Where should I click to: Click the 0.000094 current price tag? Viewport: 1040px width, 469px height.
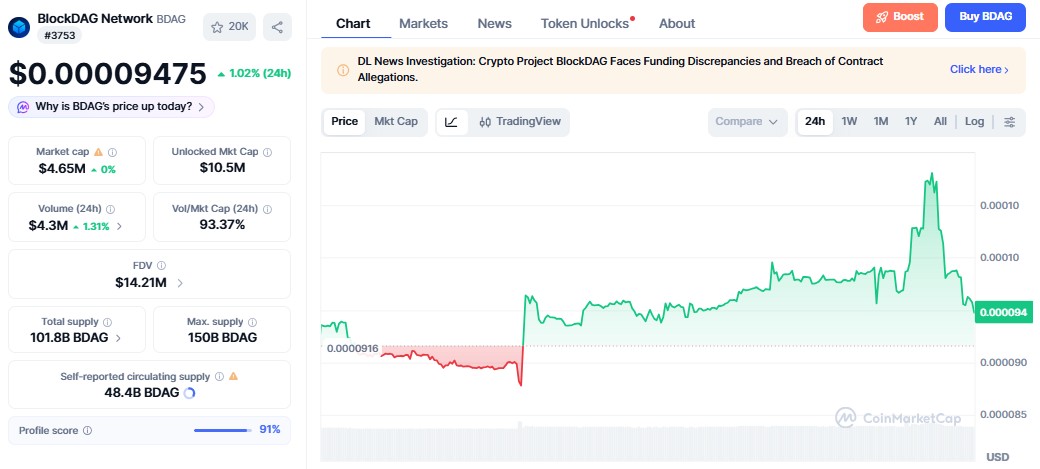(x=1004, y=312)
